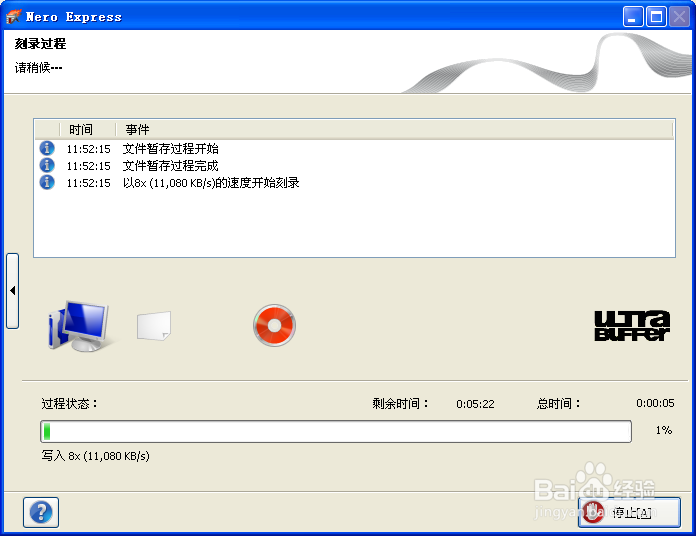Click the 剩余时间 label
Viewport: 696px width, 536px height.
(x=400, y=403)
